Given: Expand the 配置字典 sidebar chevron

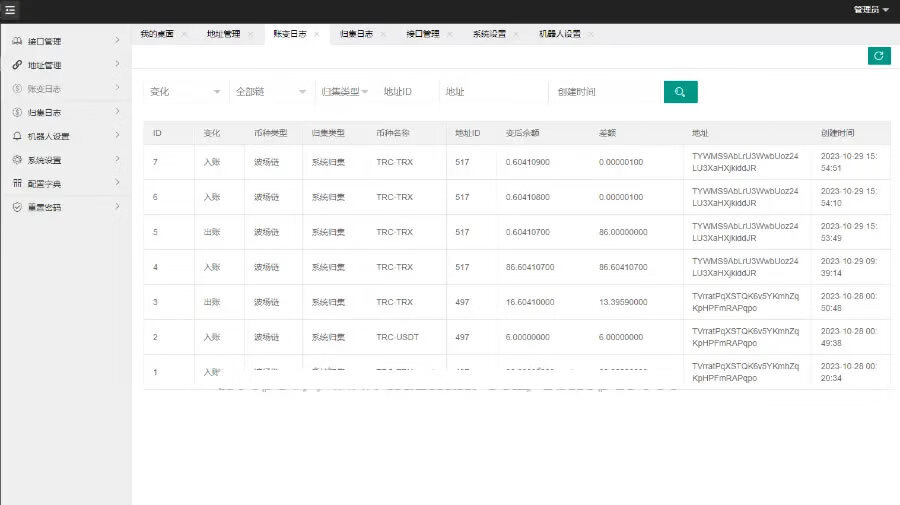Looking at the screenshot, I should point(117,183).
